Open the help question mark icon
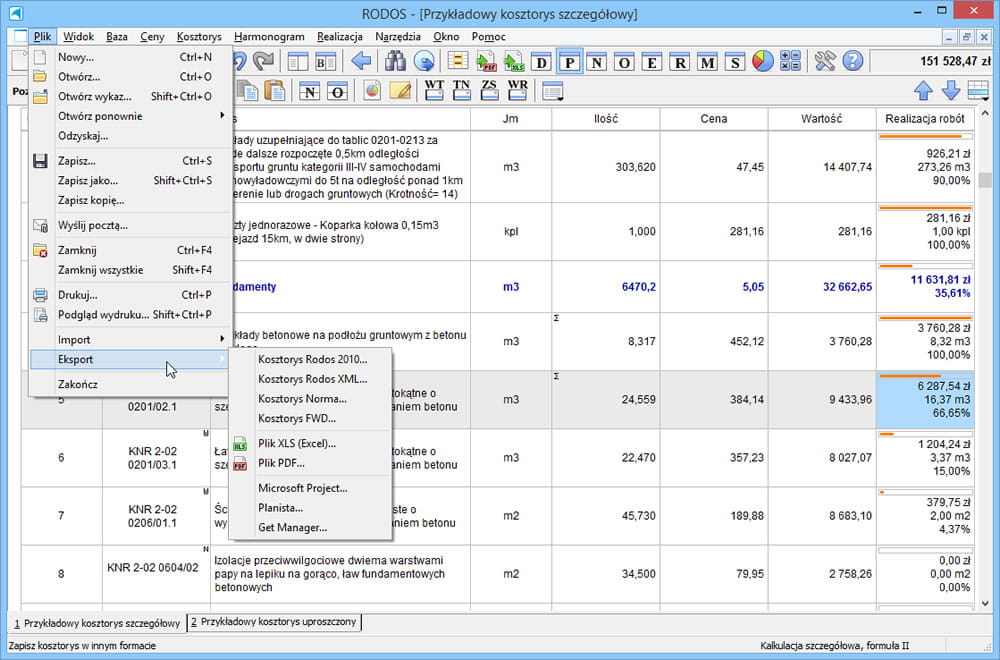The width and height of the screenshot is (1000, 660). coord(852,62)
